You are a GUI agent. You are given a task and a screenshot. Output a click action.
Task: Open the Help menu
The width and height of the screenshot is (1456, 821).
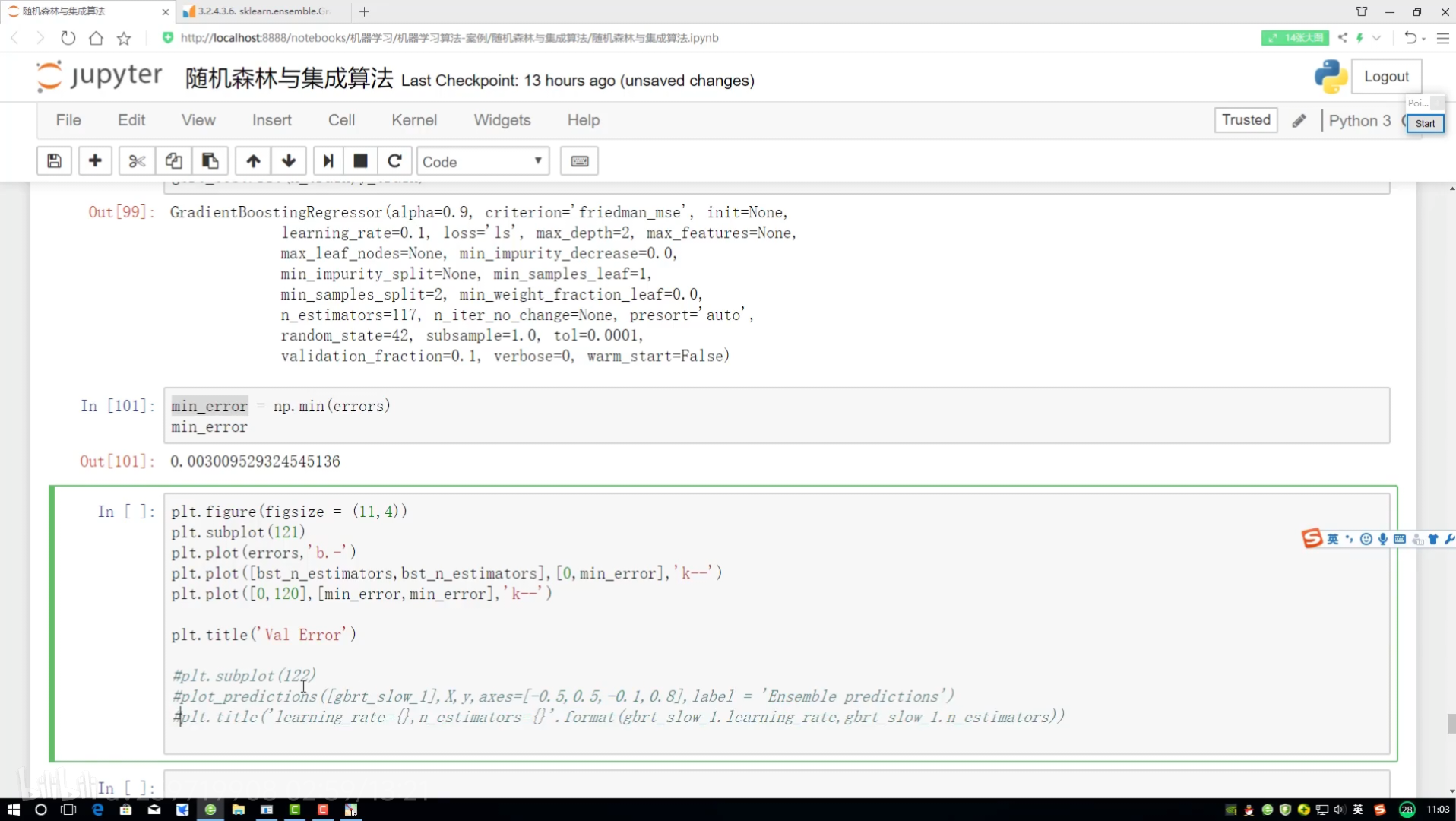pyautogui.click(x=584, y=120)
